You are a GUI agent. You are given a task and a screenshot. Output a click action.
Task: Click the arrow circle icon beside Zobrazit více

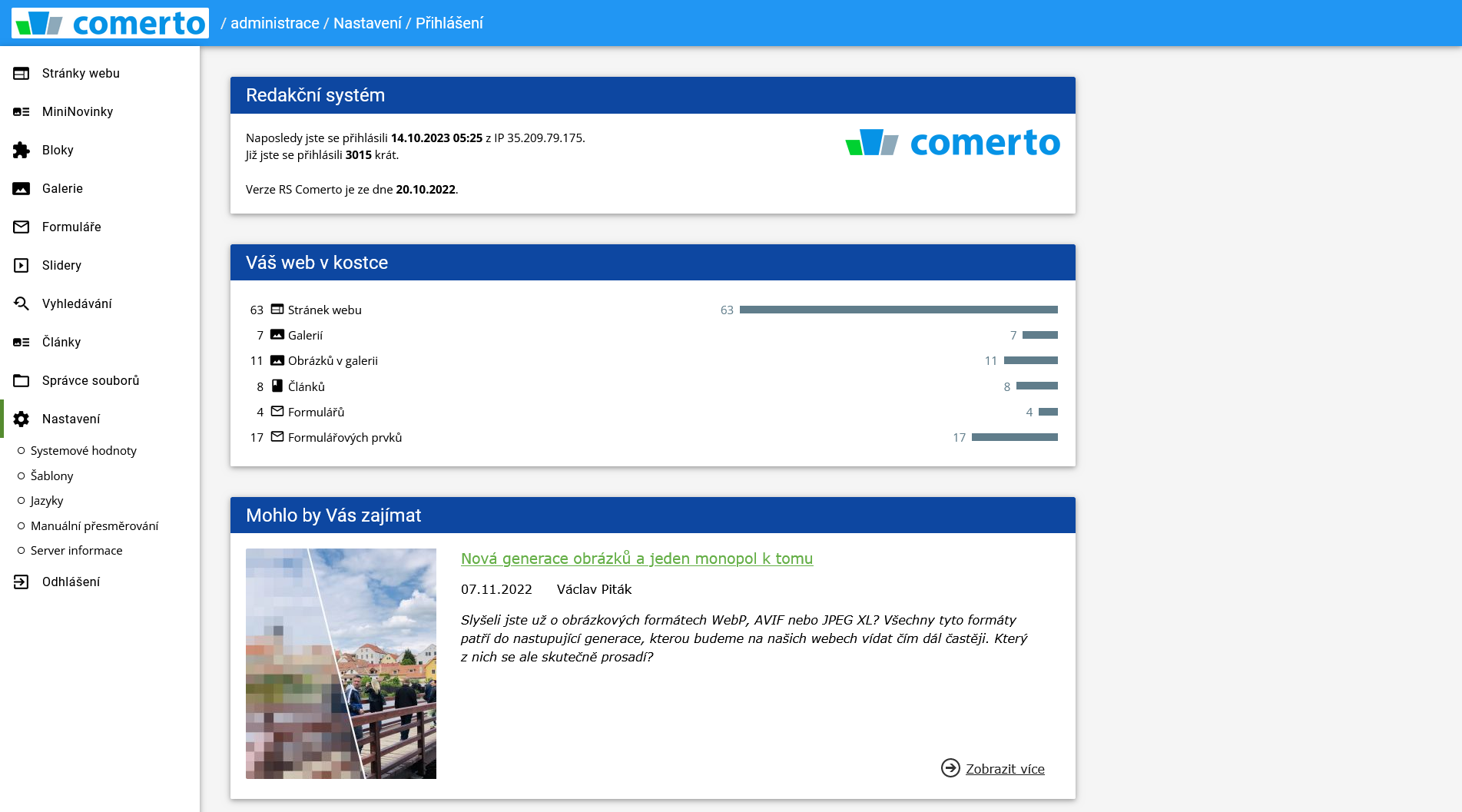950,768
